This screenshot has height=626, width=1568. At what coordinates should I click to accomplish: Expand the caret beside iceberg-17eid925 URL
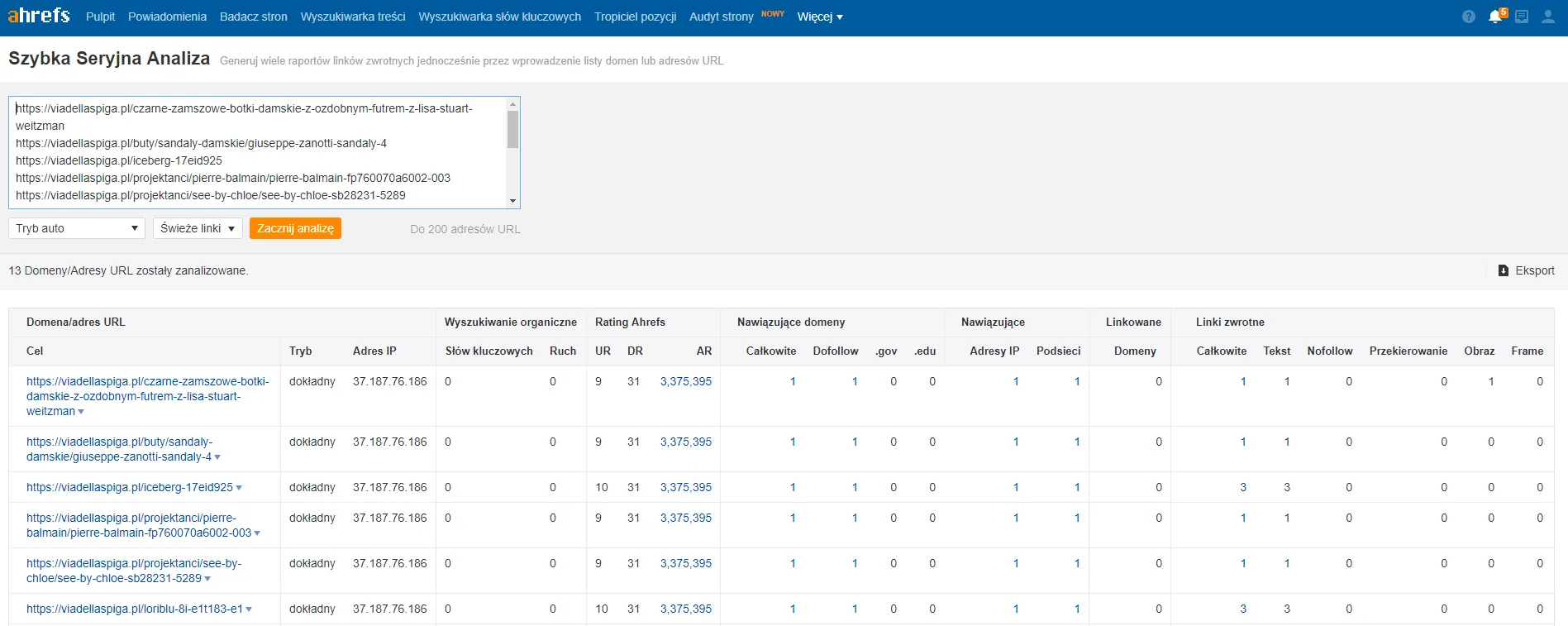(239, 488)
